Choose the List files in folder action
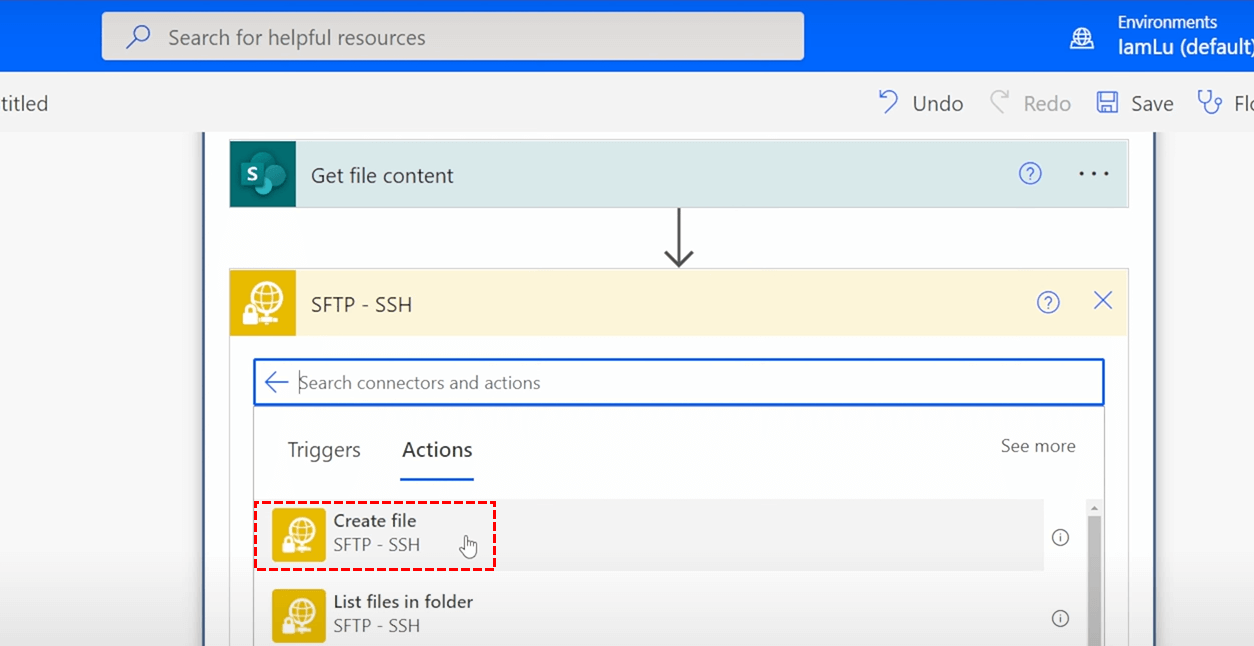Viewport: 1254px width, 646px height. [403, 613]
